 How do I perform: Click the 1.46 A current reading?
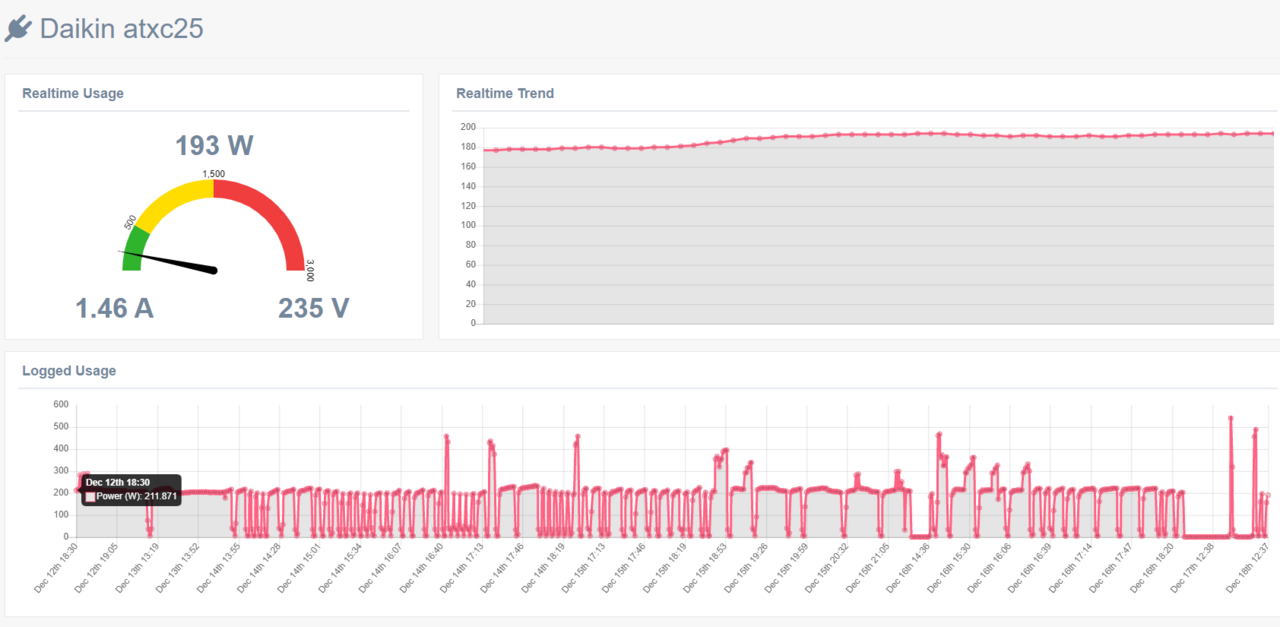pos(115,308)
